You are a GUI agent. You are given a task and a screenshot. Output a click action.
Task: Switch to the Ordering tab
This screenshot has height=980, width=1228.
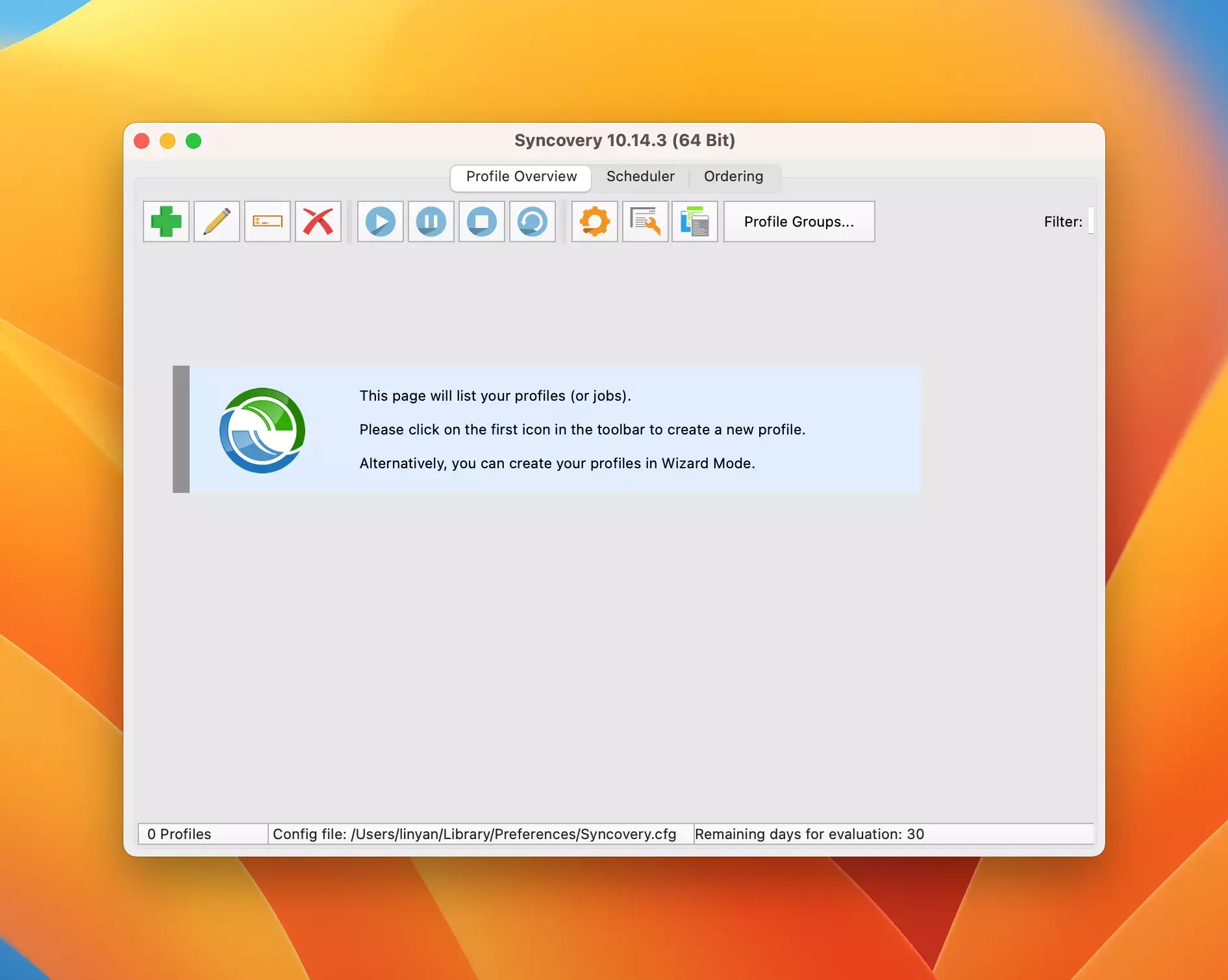(733, 177)
